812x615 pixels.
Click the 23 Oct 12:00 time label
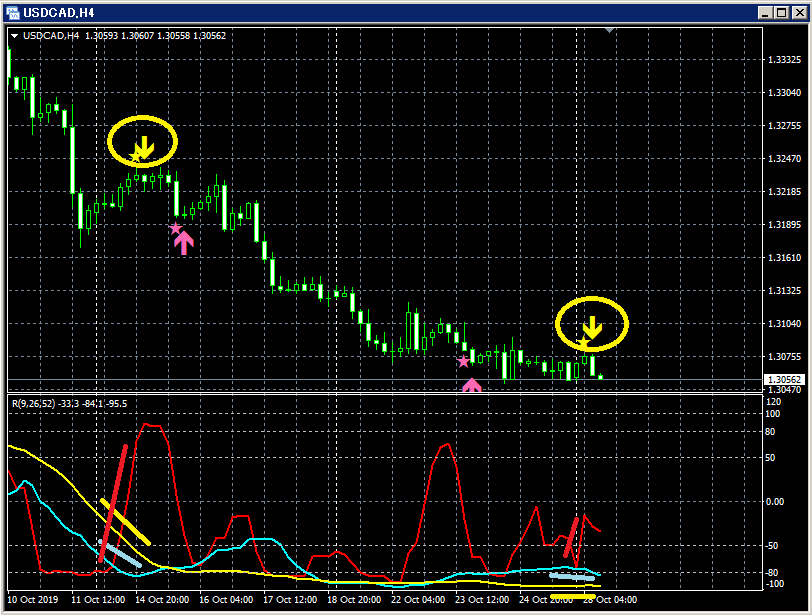(482, 599)
